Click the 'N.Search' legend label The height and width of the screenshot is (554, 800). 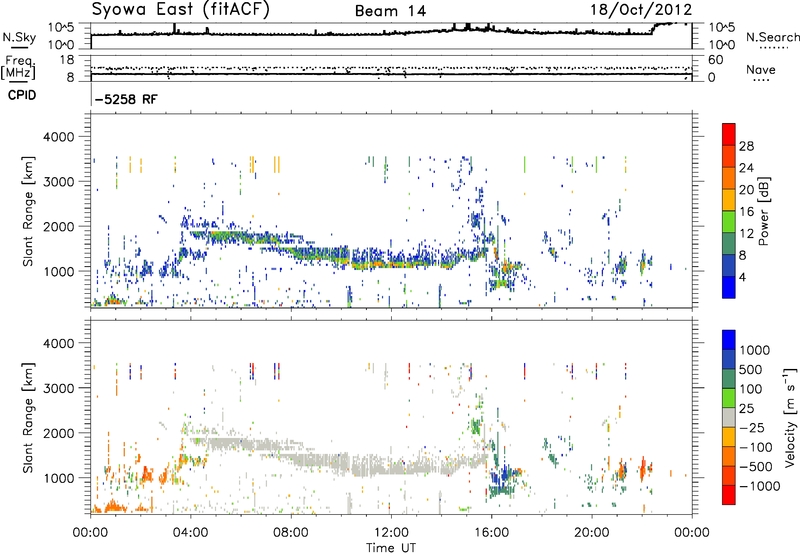pos(772,37)
